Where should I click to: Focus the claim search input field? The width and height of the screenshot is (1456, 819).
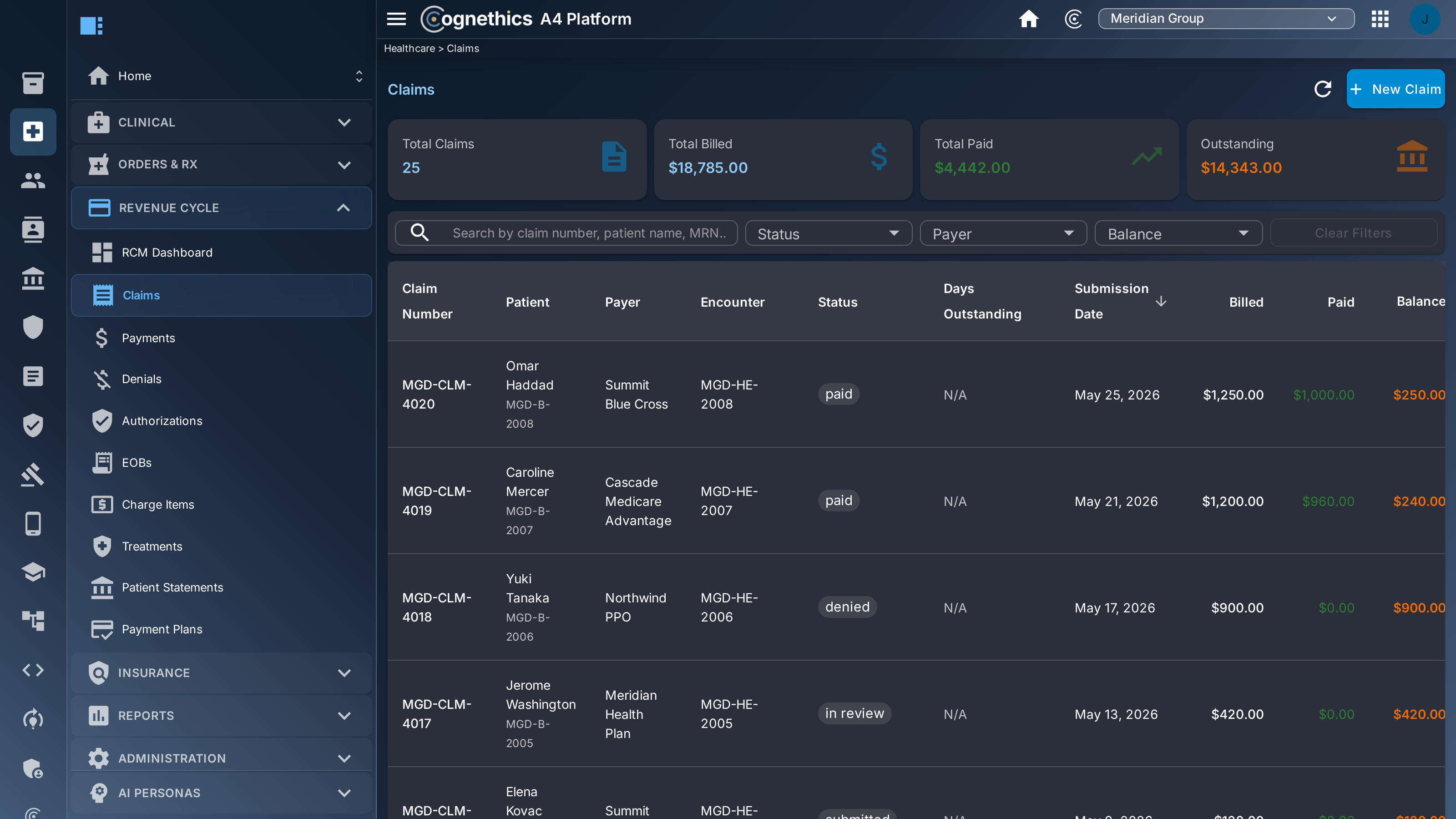click(x=566, y=233)
